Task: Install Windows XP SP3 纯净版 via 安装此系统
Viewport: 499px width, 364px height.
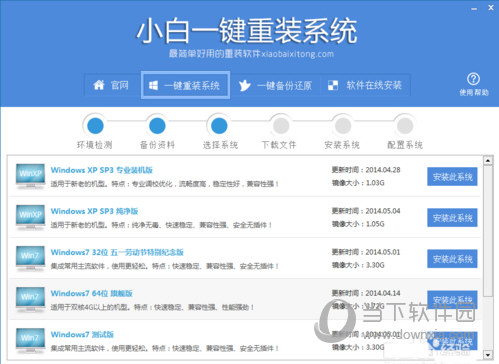Action: (x=452, y=218)
